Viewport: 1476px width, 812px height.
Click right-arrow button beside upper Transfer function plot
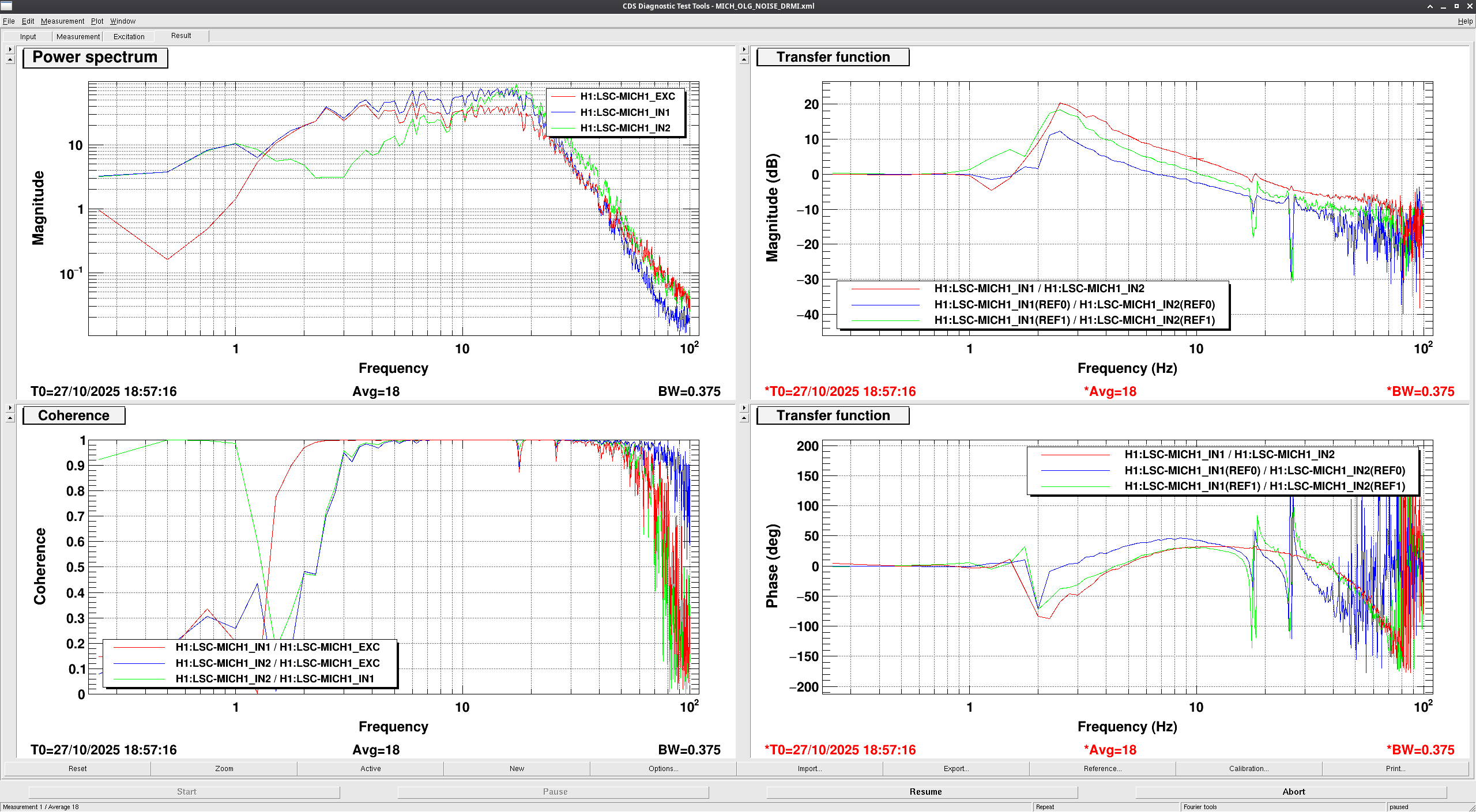(x=744, y=50)
